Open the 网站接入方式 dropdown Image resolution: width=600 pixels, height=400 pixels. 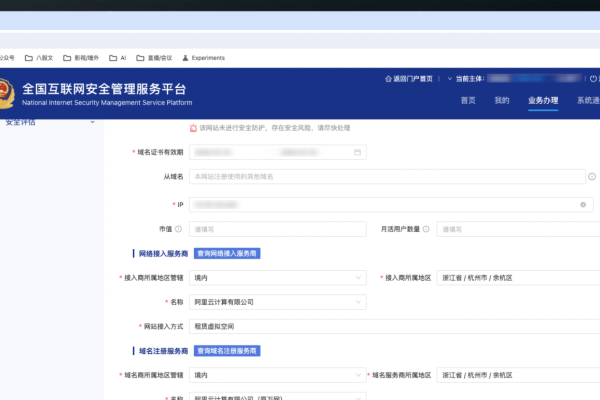[395, 327]
